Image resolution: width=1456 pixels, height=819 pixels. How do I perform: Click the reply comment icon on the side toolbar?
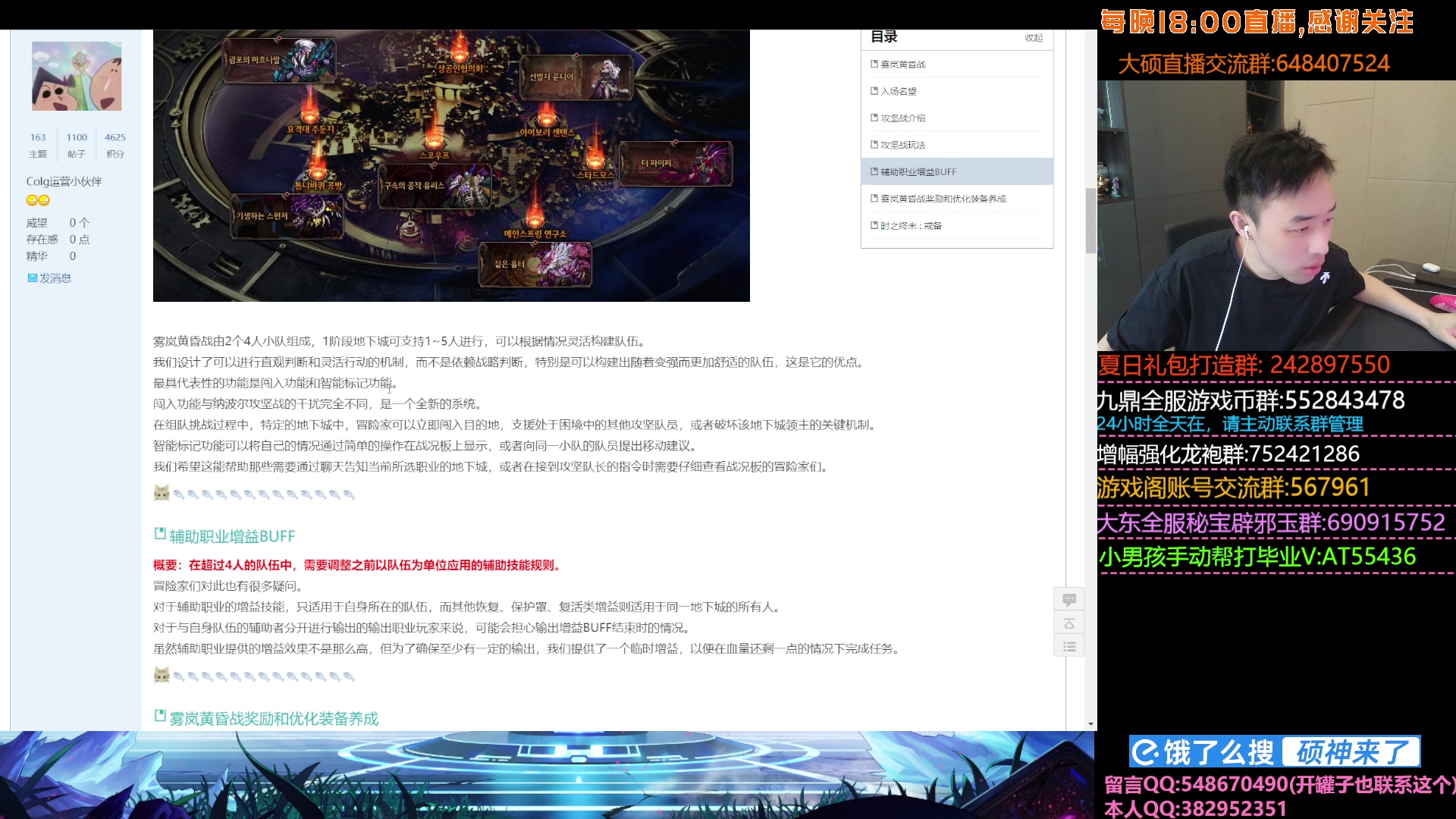tap(1069, 600)
